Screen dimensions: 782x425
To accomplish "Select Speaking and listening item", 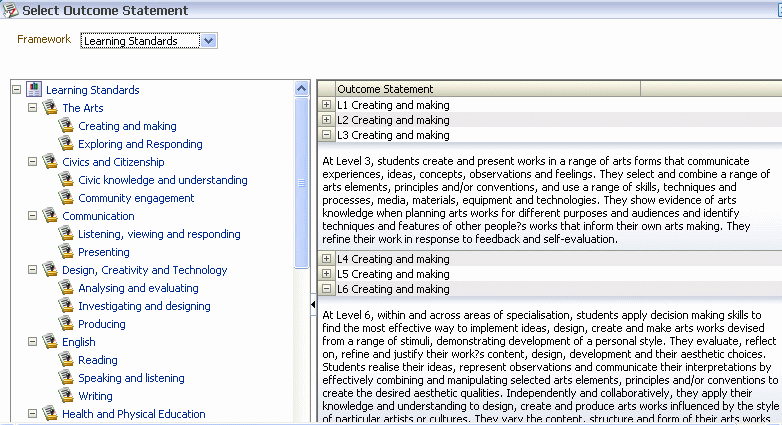I will click(x=131, y=378).
